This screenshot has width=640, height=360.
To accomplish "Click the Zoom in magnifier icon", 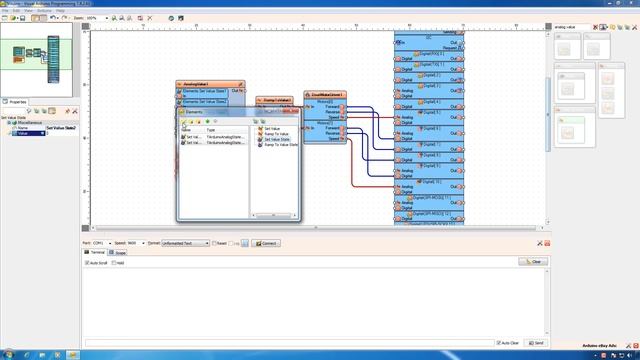I will [x=114, y=18].
